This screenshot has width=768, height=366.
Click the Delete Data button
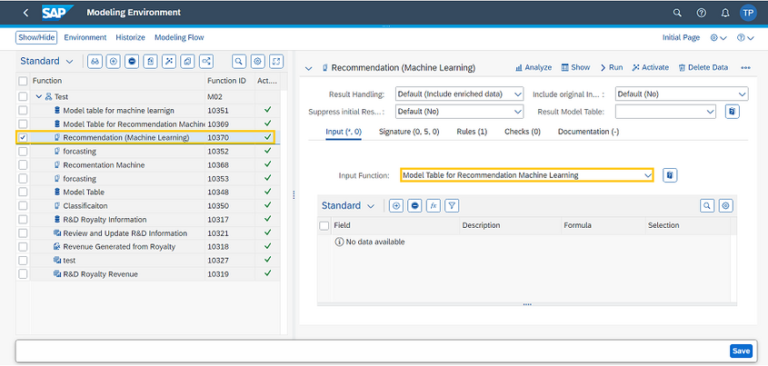703,68
